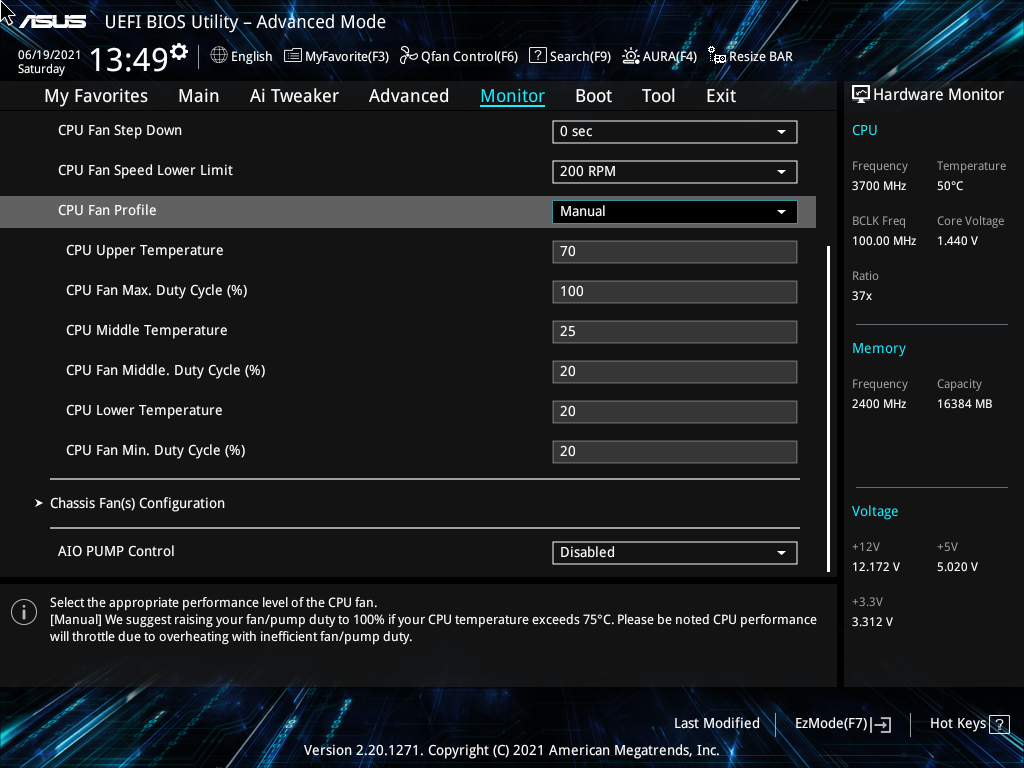Image resolution: width=1024 pixels, height=768 pixels.
Task: Select the CPU Upper Temperature field
Action: click(x=674, y=251)
